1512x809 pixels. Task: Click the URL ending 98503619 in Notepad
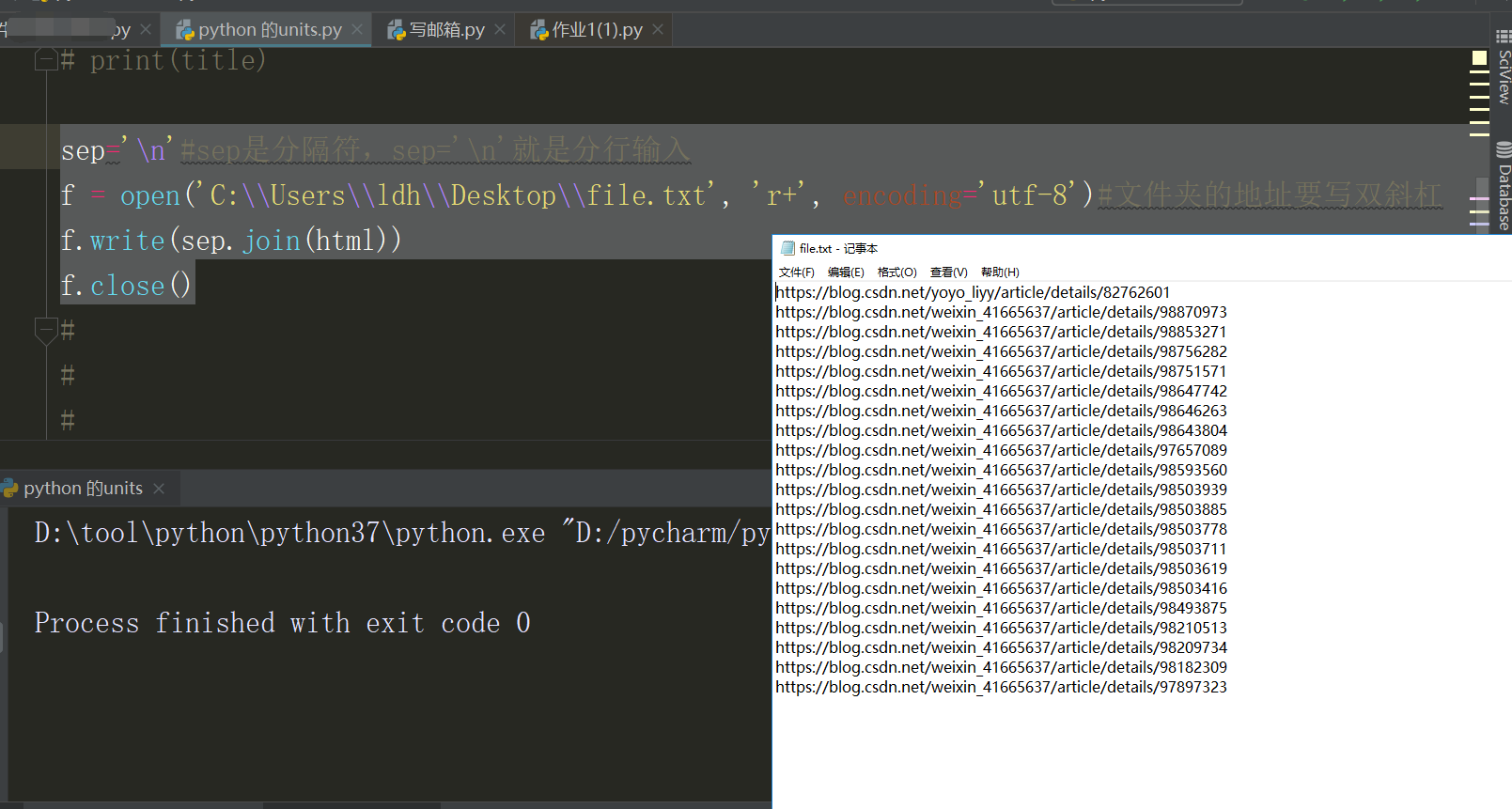tap(1001, 569)
